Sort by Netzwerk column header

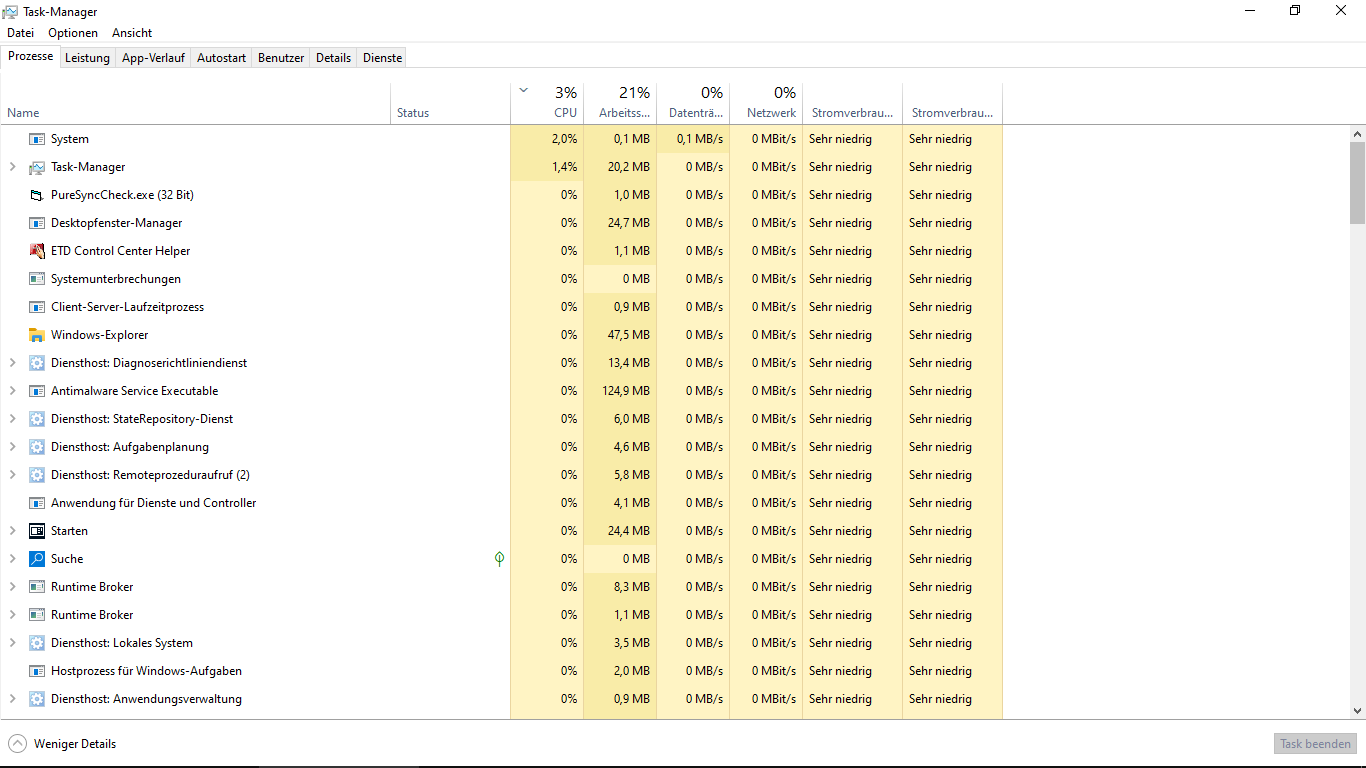(x=766, y=103)
